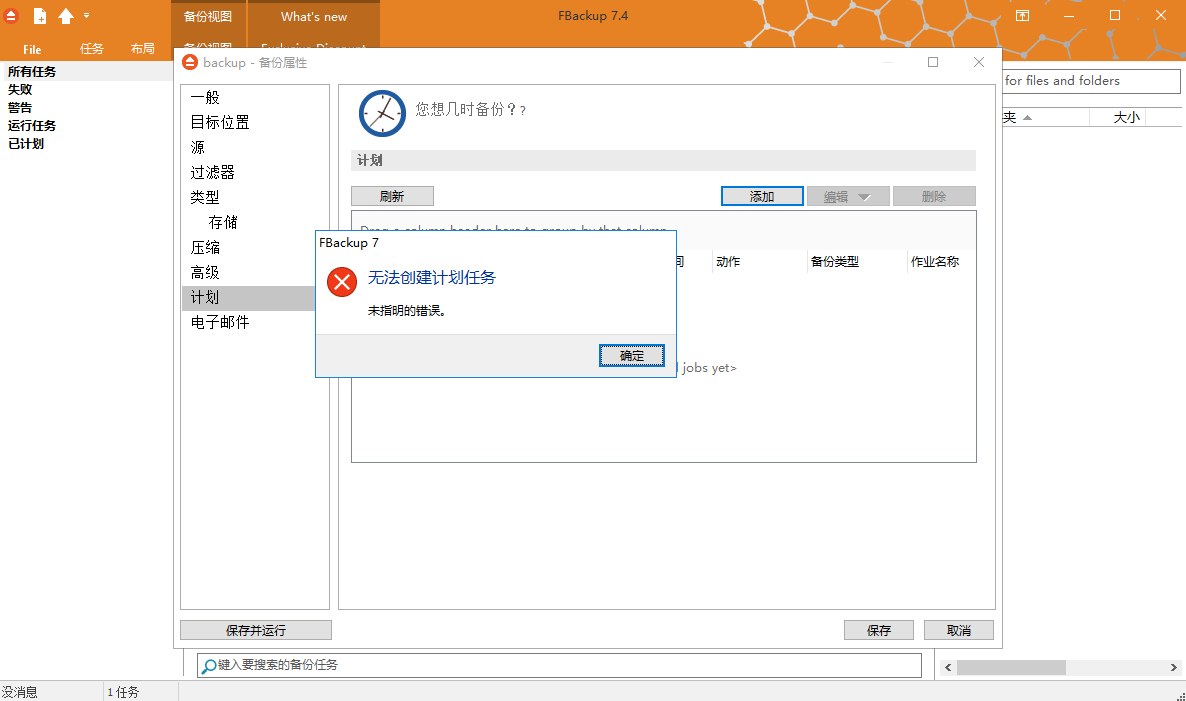Screen dimensions: 1186x701
Task: Select the 计划 page in backup properties
Action: (x=249, y=297)
